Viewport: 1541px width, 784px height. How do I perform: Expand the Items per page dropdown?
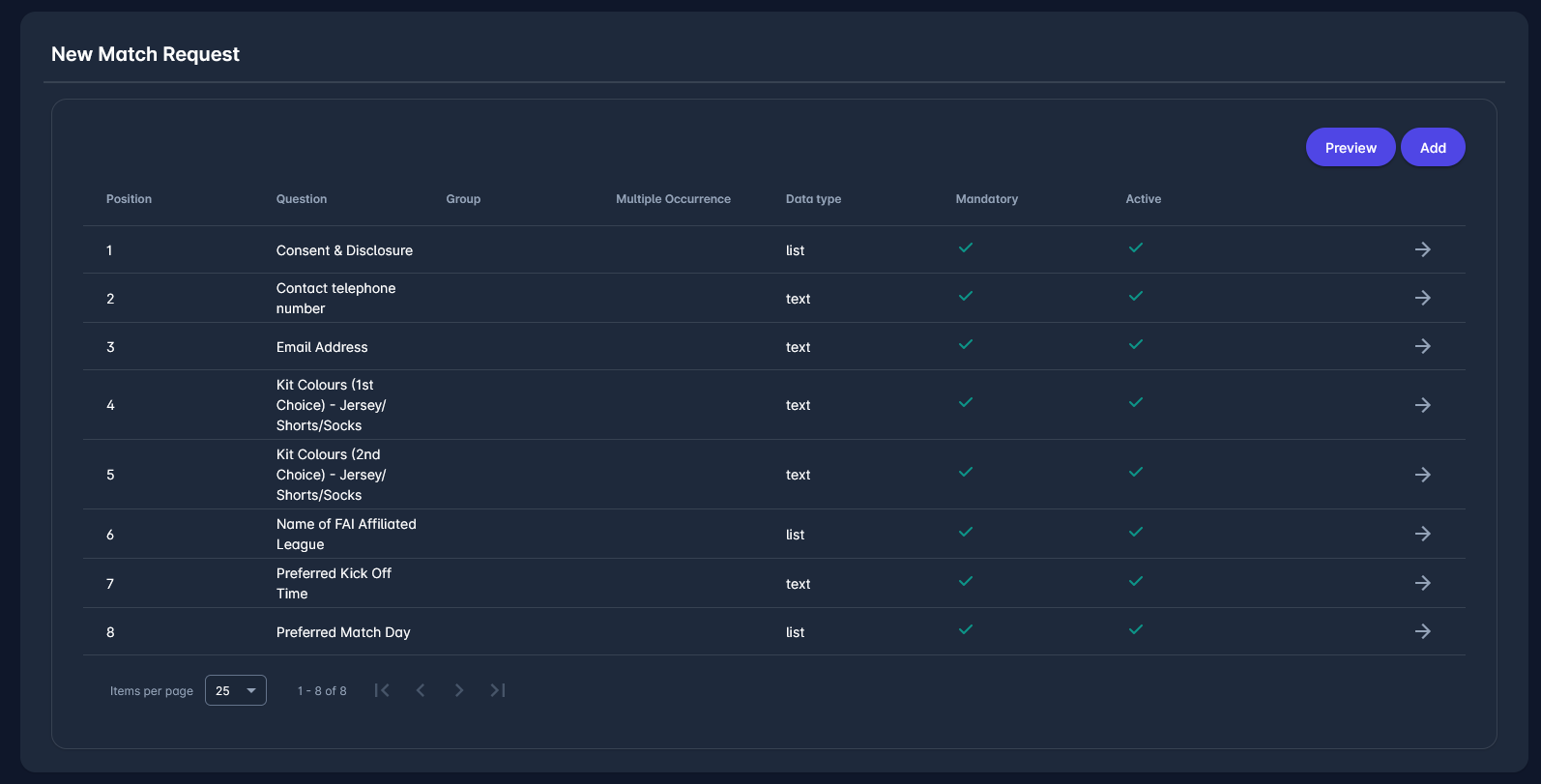click(236, 690)
